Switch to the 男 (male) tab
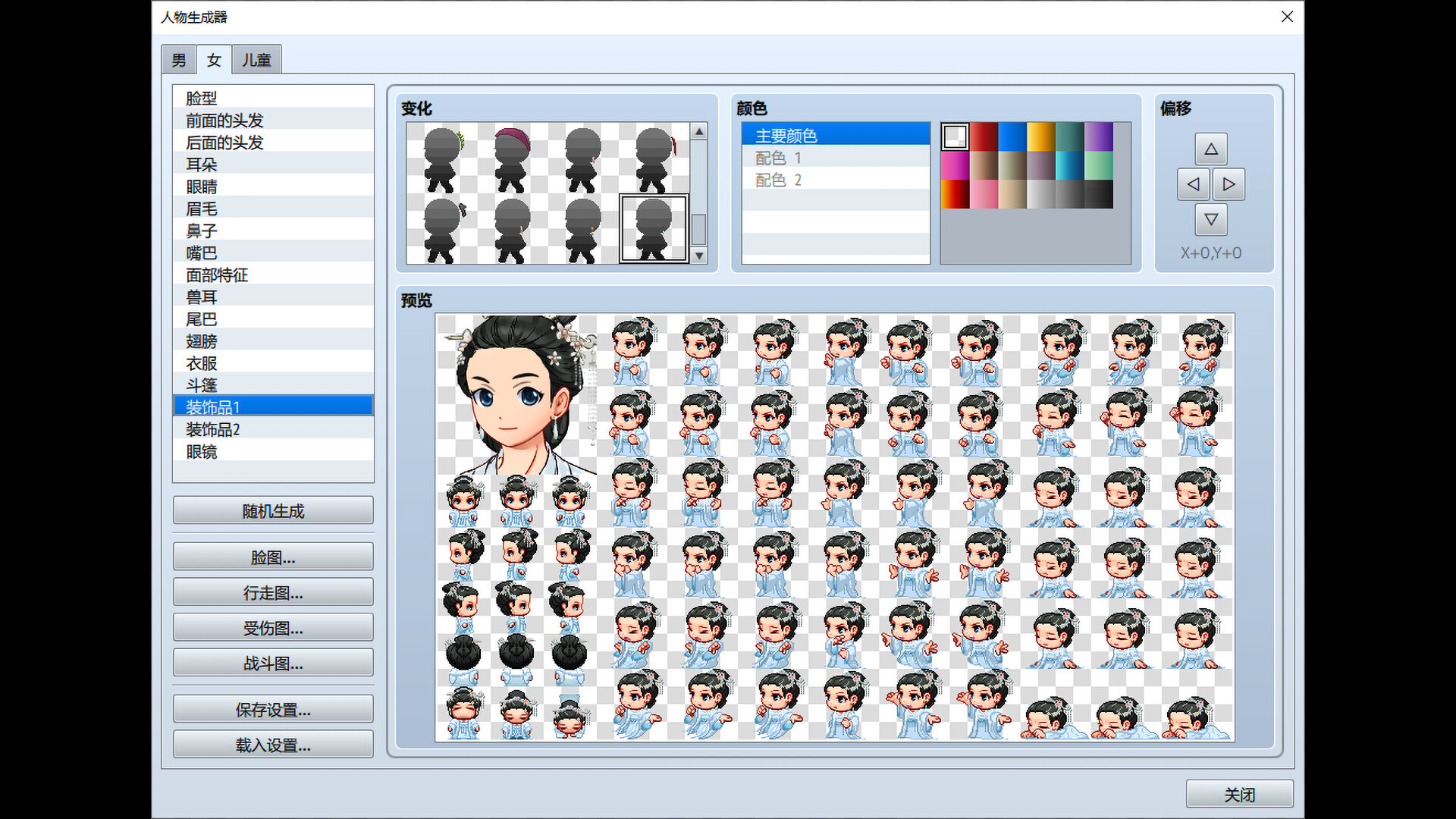The width and height of the screenshot is (1456, 819). click(x=178, y=60)
